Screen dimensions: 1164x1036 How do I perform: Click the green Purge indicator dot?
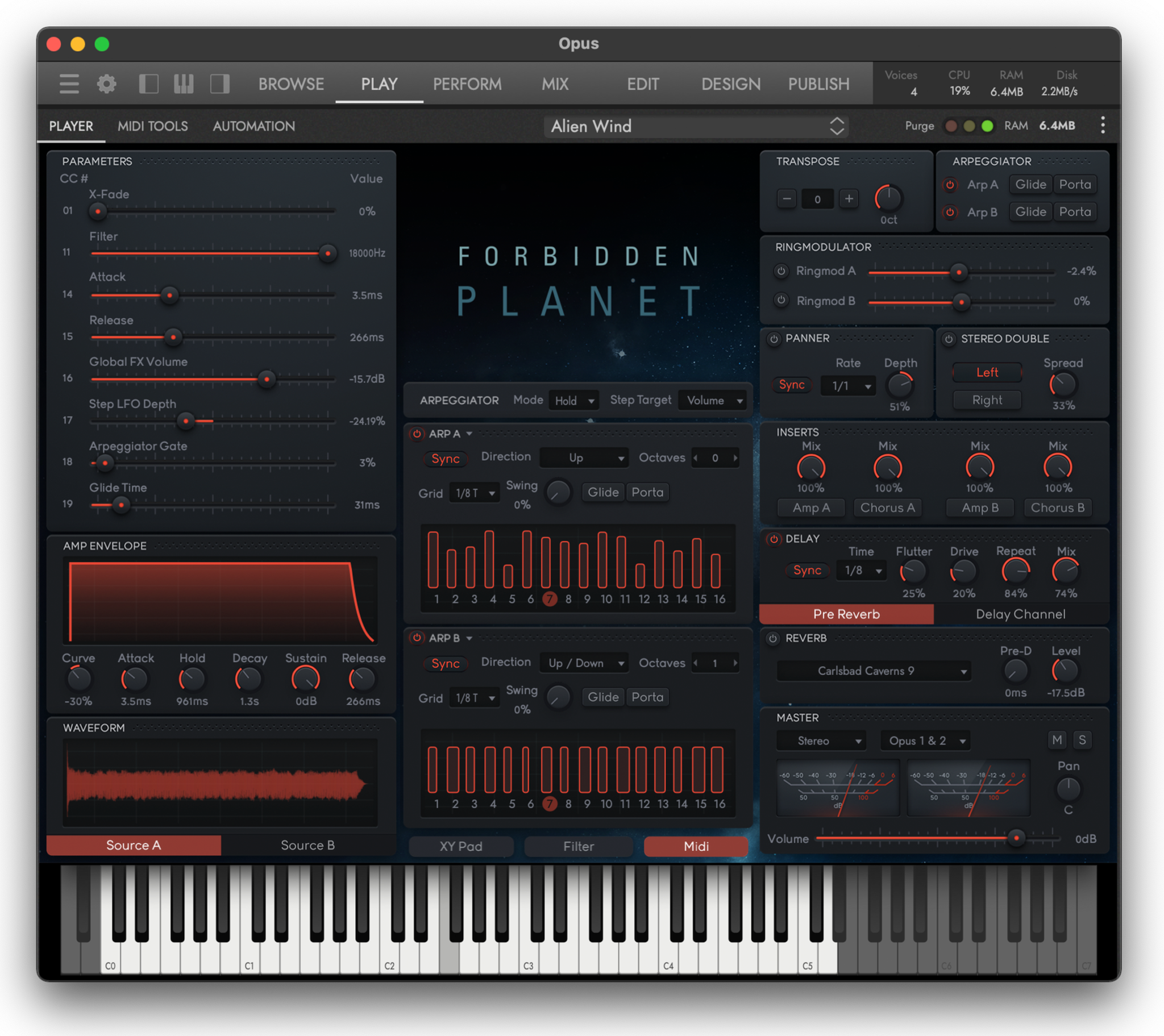click(x=987, y=126)
